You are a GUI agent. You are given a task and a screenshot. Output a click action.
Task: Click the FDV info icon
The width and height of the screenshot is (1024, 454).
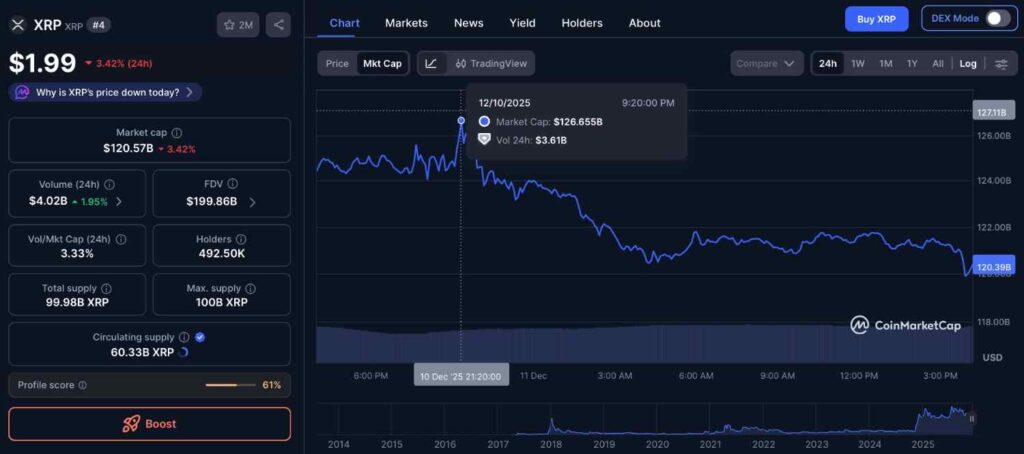233,184
